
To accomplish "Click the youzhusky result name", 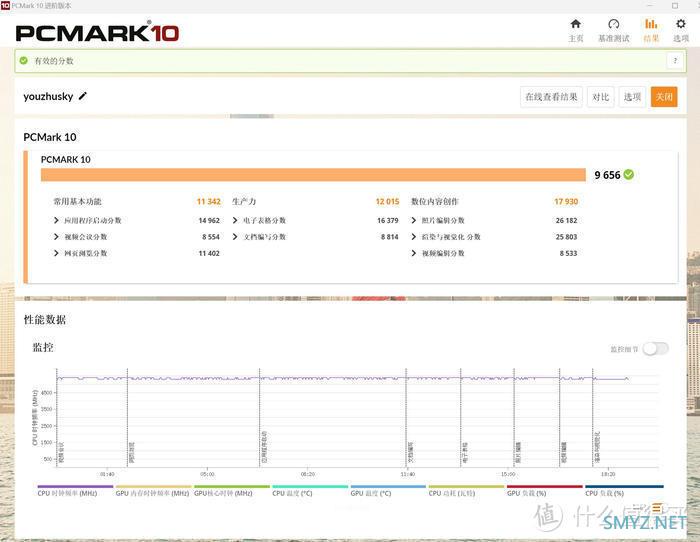I will [x=48, y=96].
